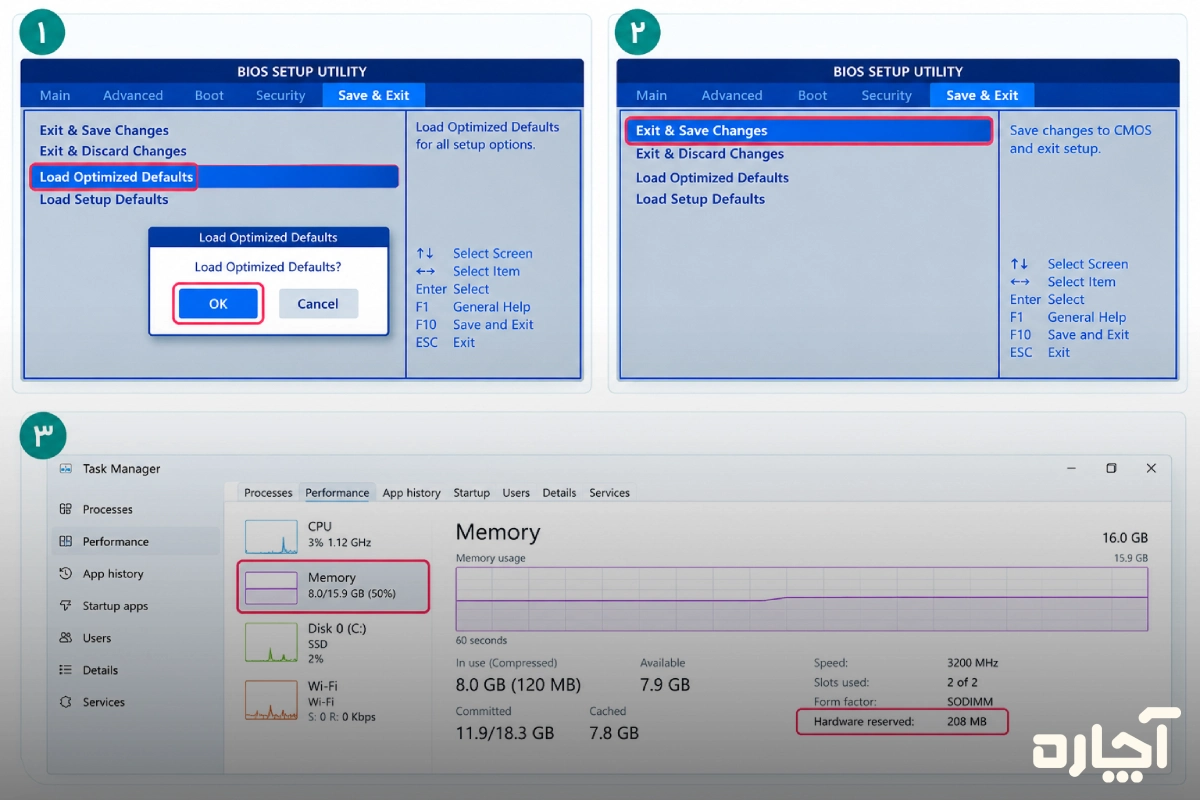
Task: Select the Disk 0 (C:) graph thumbnail
Action: tap(271, 642)
